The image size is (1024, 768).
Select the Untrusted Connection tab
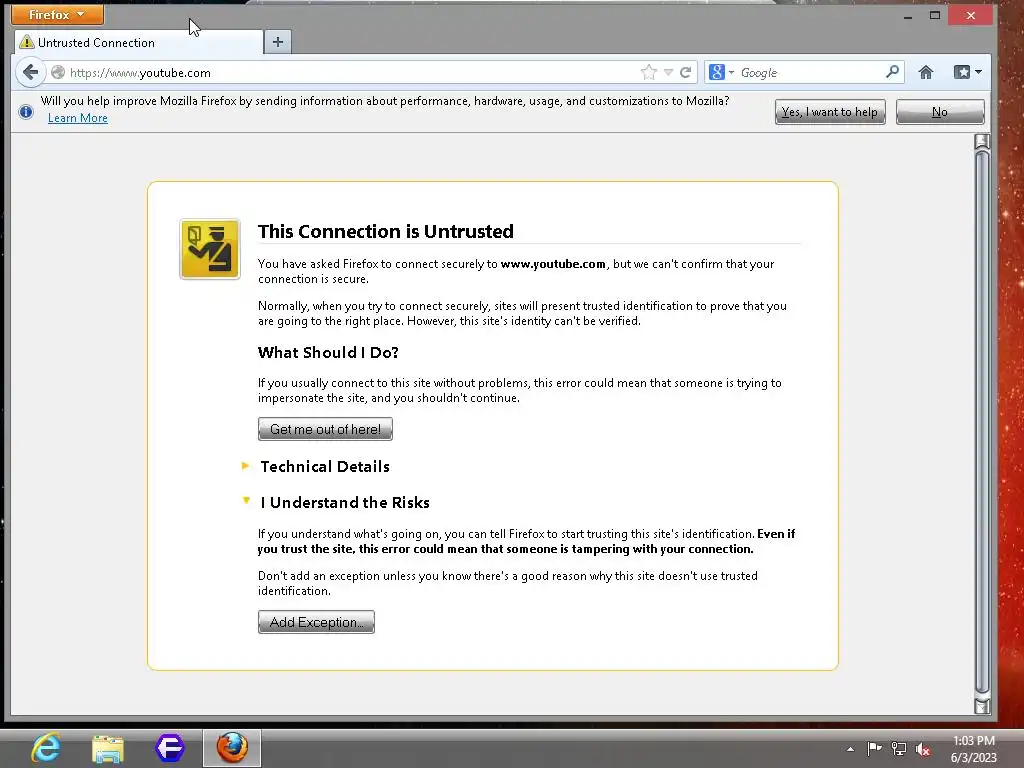pos(139,42)
